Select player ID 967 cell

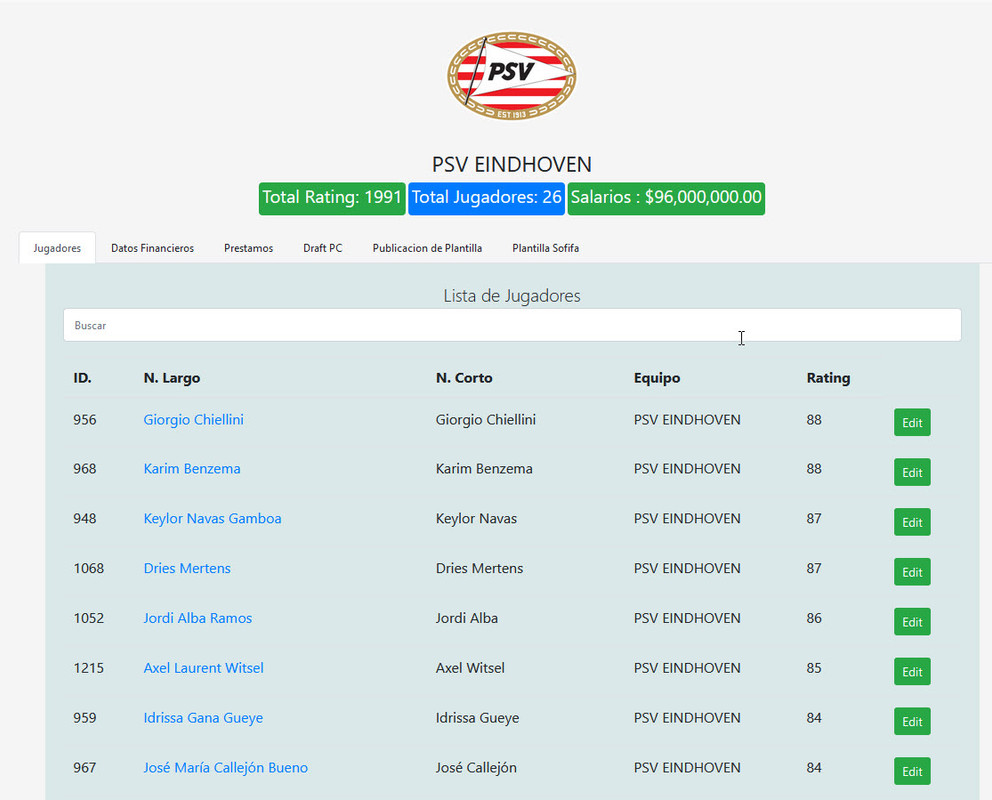tap(85, 767)
